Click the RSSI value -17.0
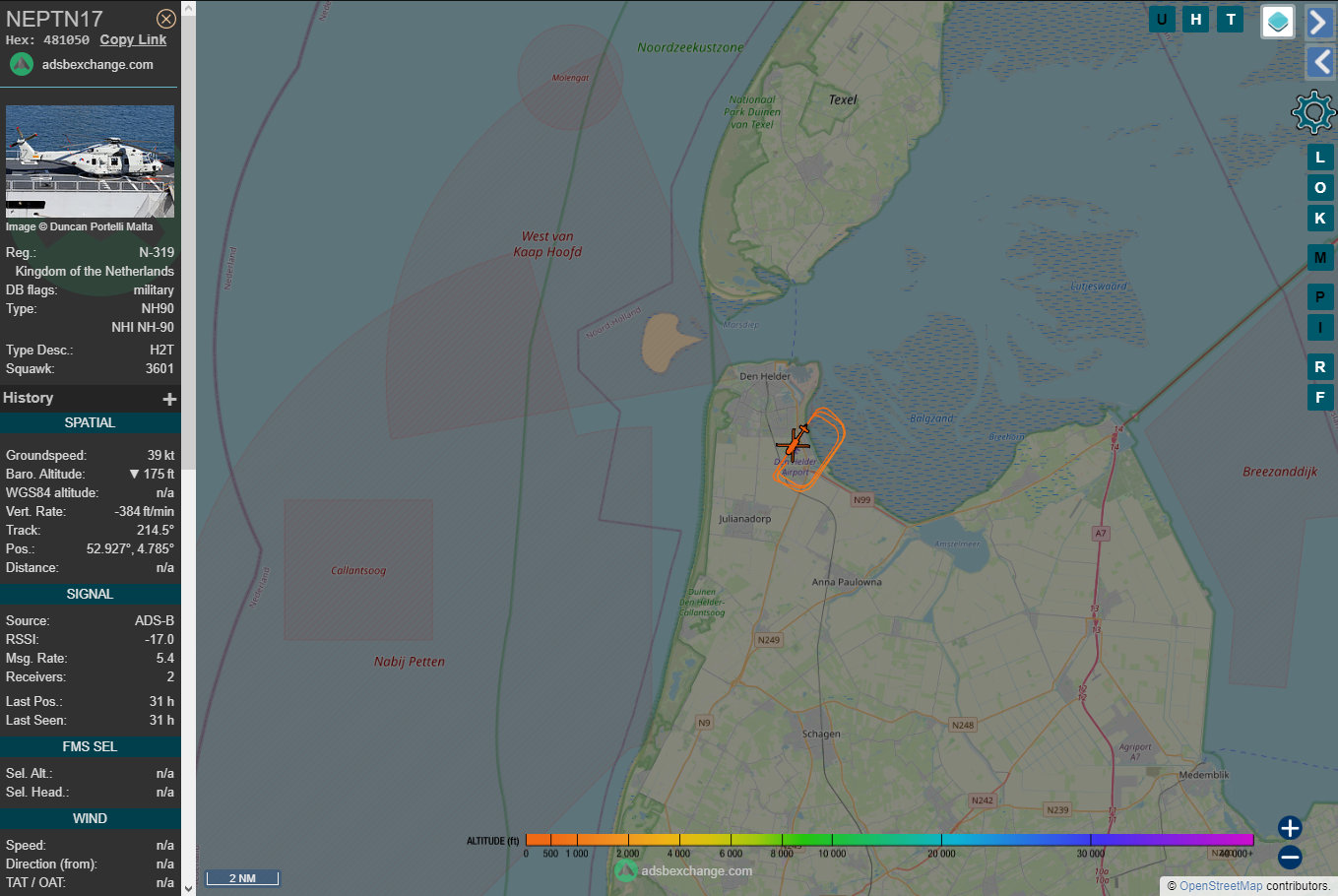 click(x=159, y=639)
